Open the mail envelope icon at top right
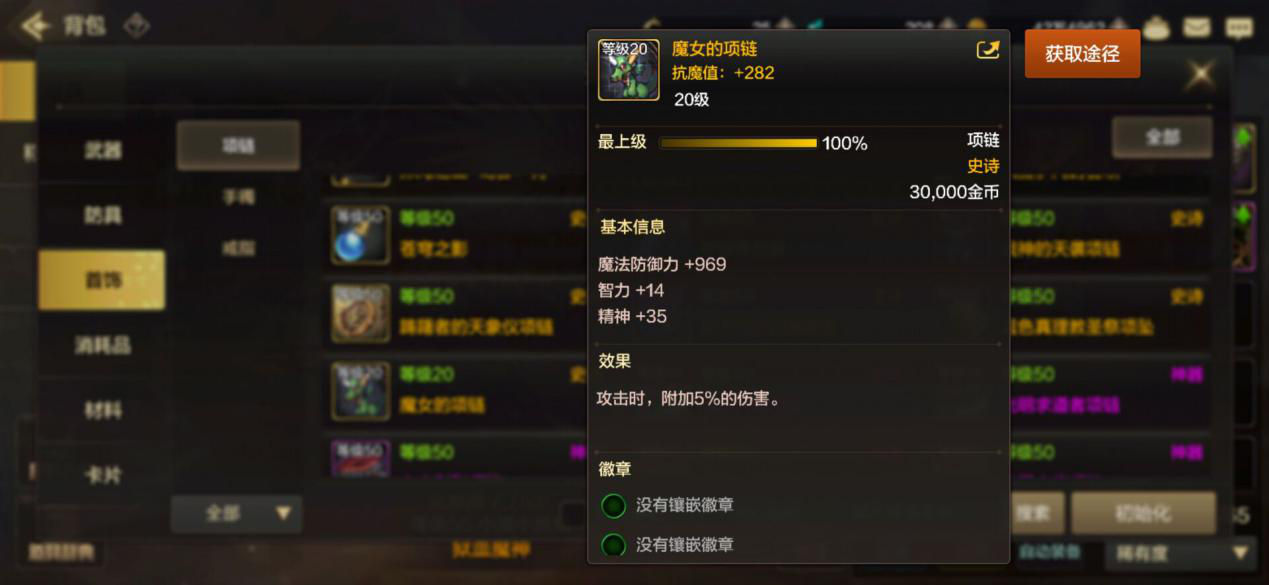The width and height of the screenshot is (1269, 585). pos(1197,27)
